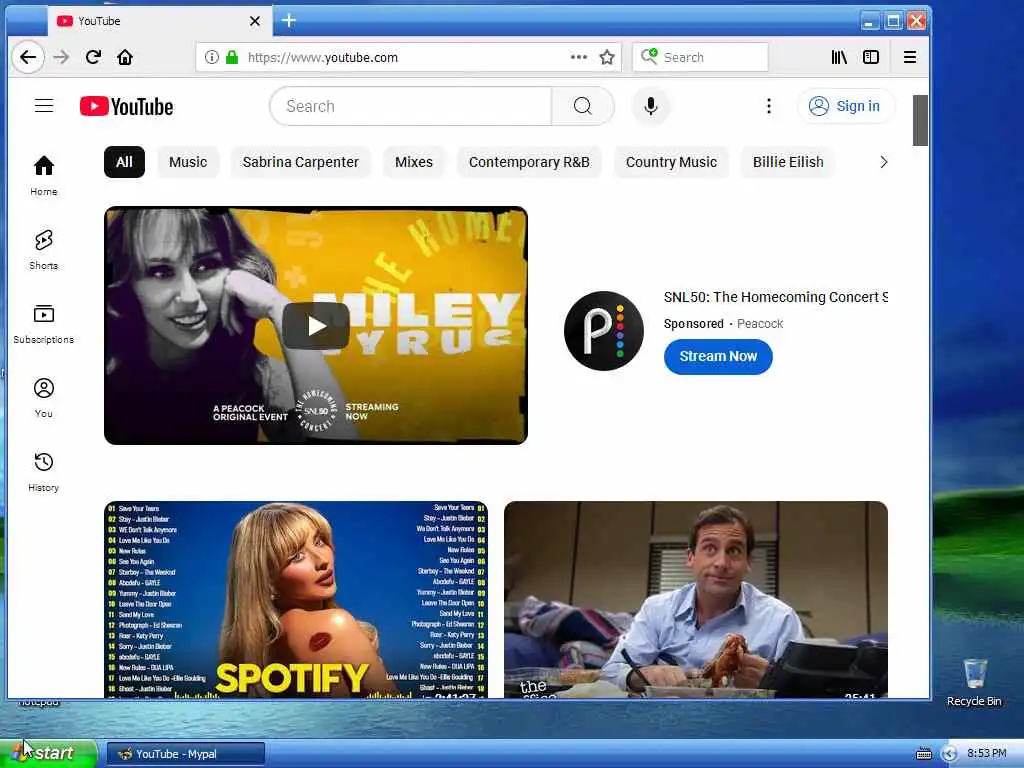Viewport: 1024px width, 768px height.
Task: Open the browser hamburger menu
Action: tap(910, 57)
